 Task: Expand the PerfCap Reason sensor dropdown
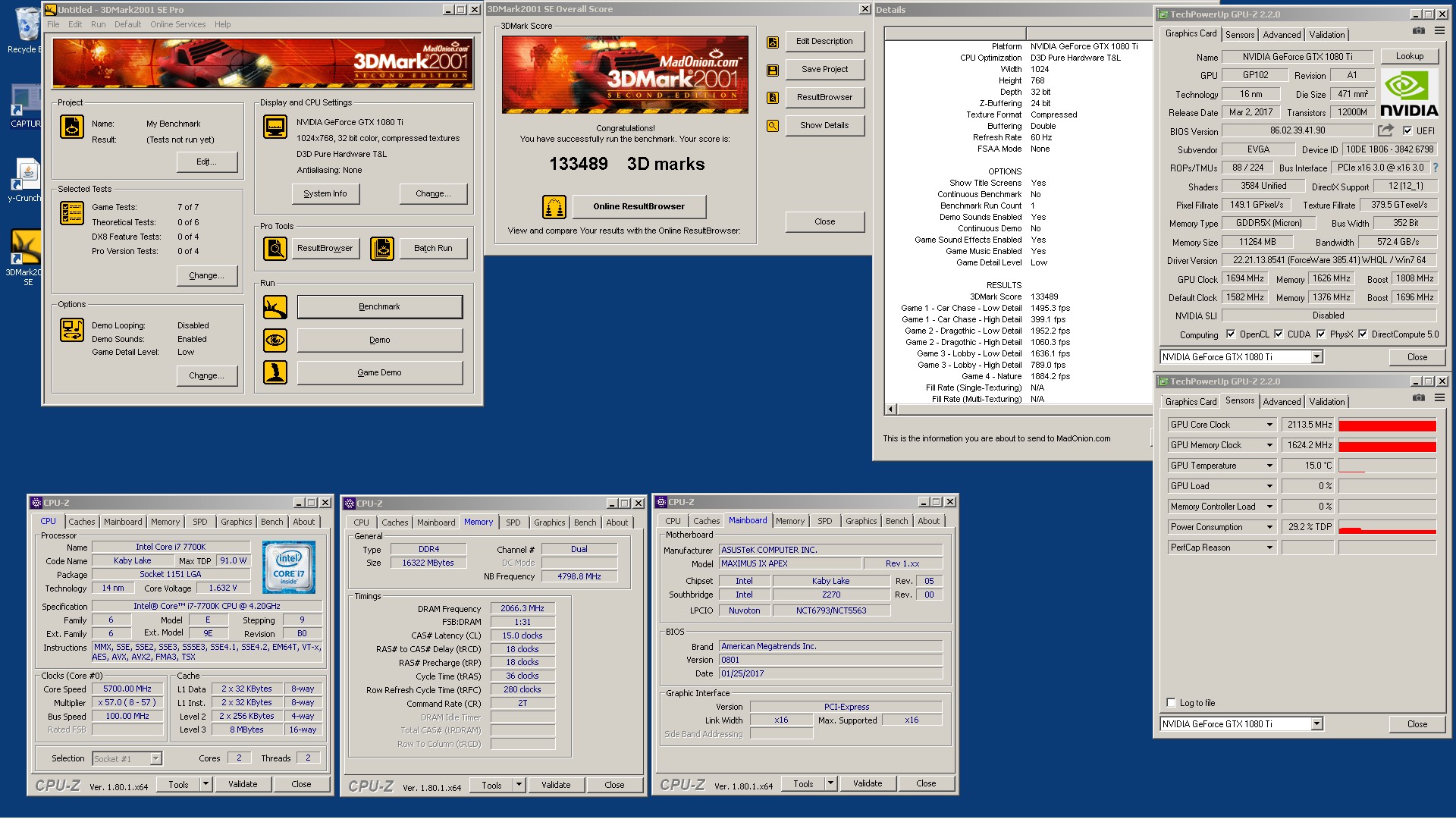point(1269,548)
